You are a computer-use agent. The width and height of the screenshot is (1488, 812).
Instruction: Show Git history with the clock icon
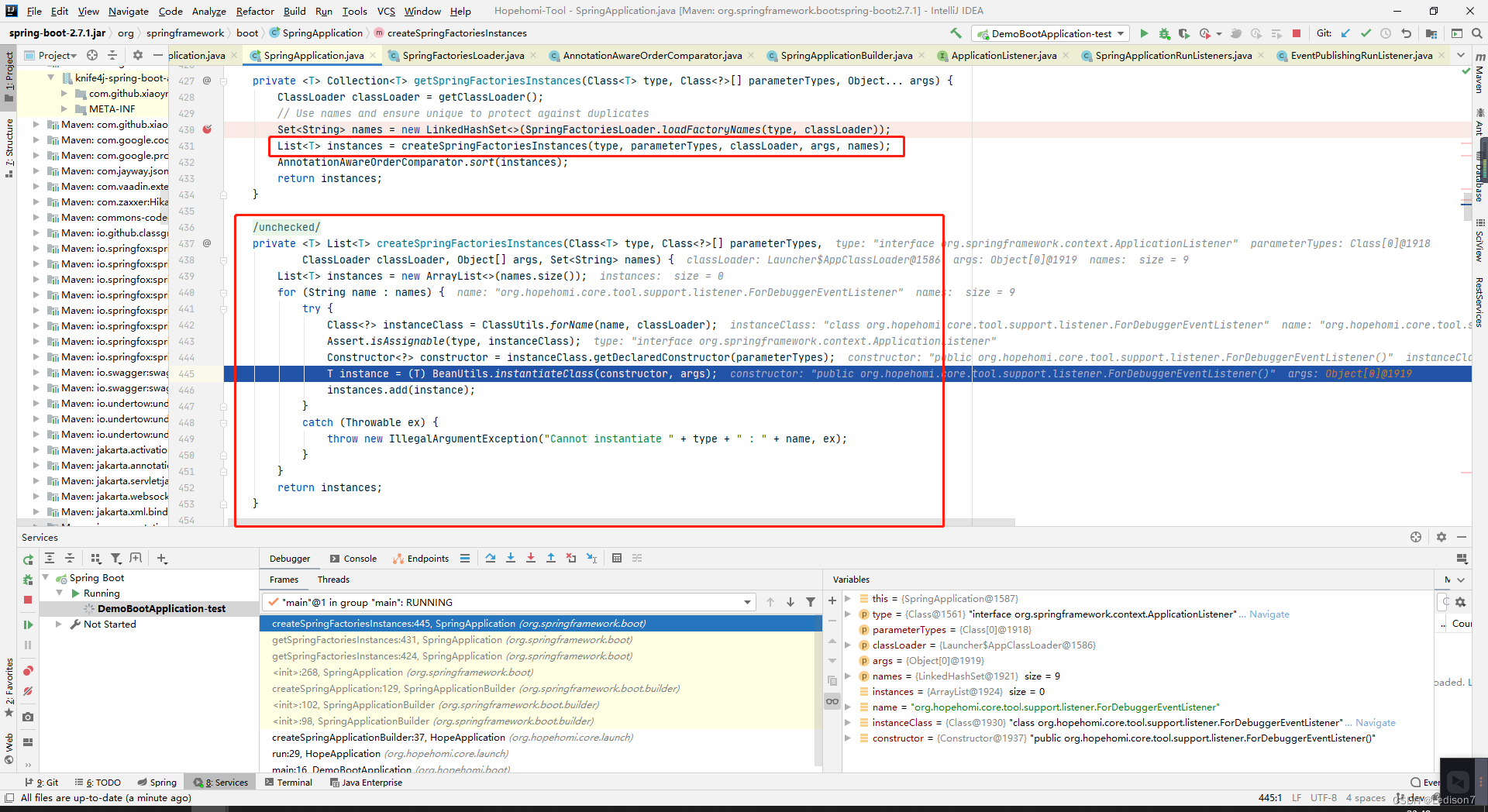point(1386,33)
